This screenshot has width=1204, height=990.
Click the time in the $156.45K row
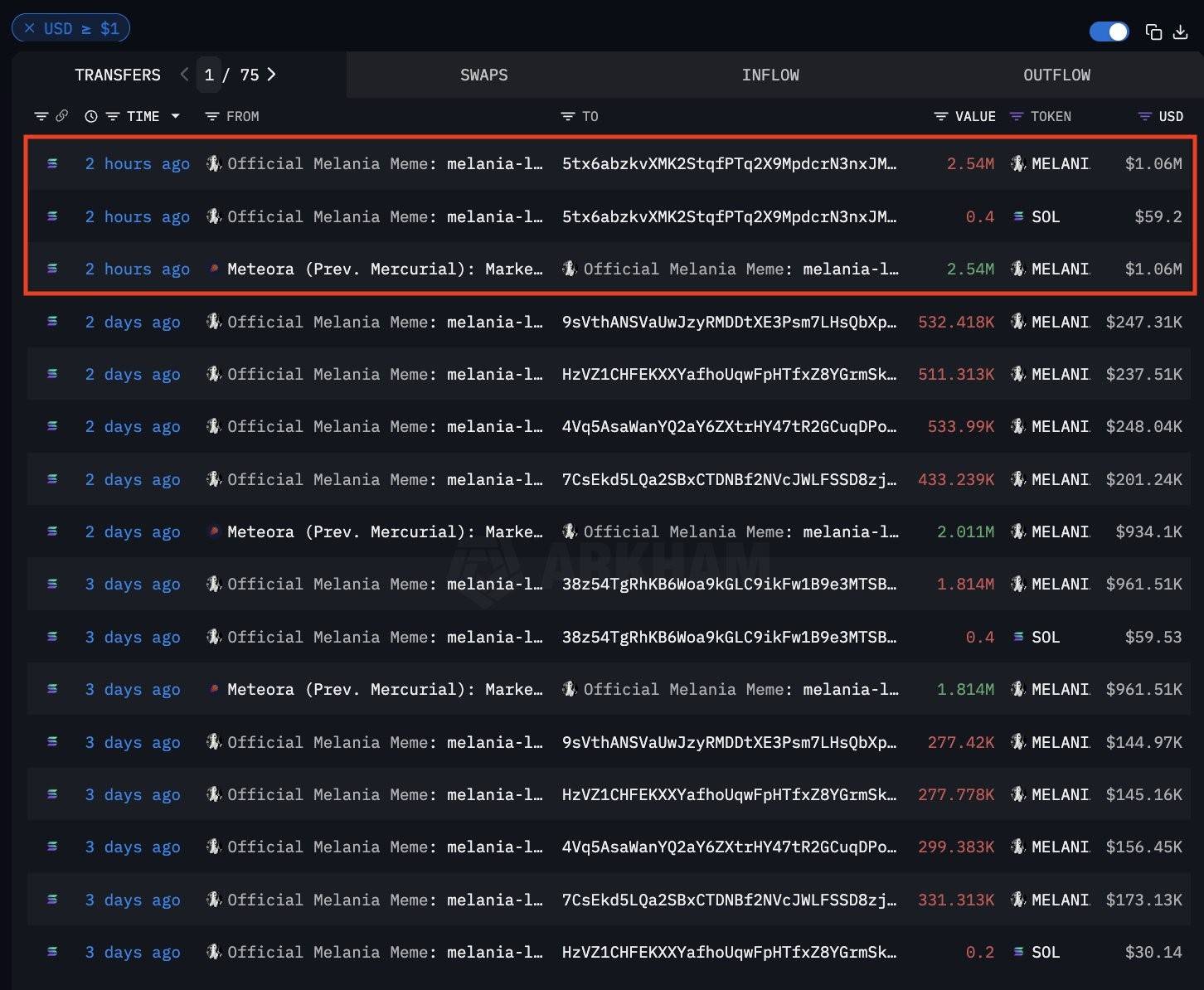coord(133,847)
